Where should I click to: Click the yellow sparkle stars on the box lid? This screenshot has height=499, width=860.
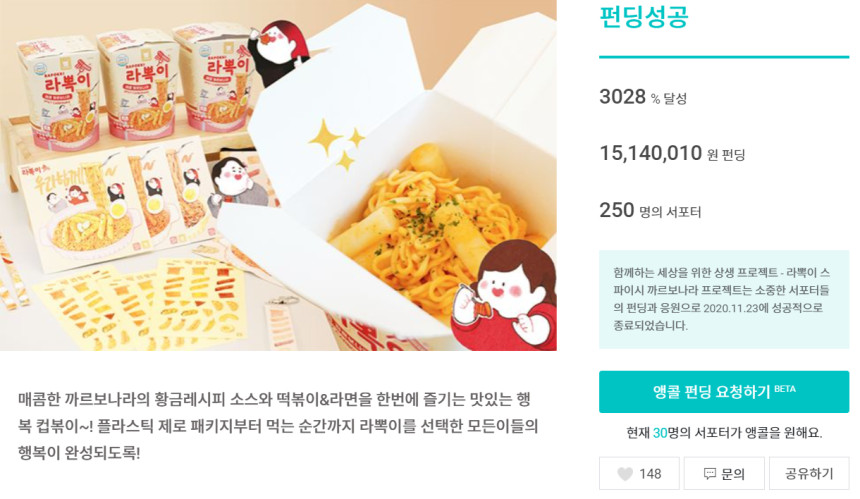(337, 144)
